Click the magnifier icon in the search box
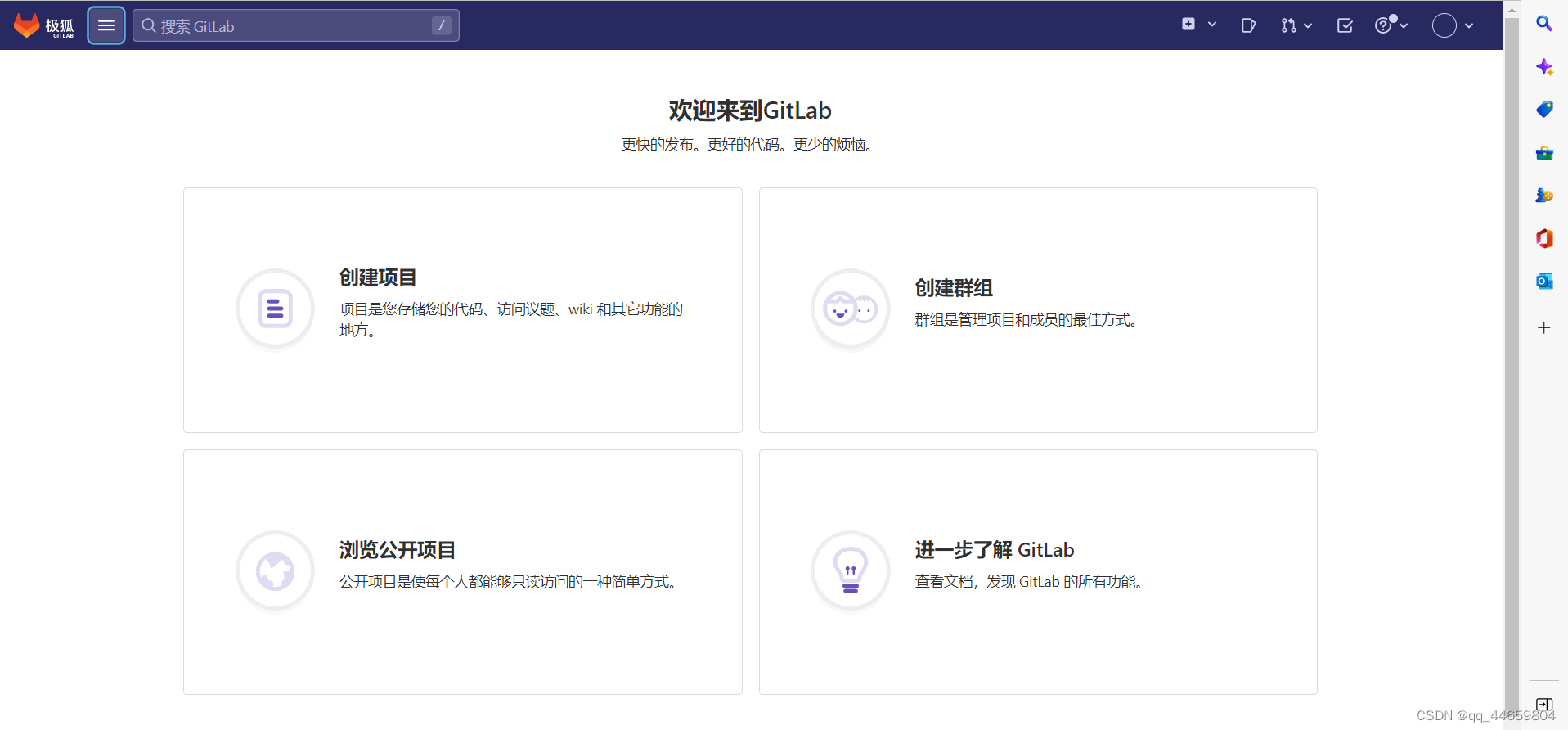Screen dimensions: 1568x730 (149, 25)
